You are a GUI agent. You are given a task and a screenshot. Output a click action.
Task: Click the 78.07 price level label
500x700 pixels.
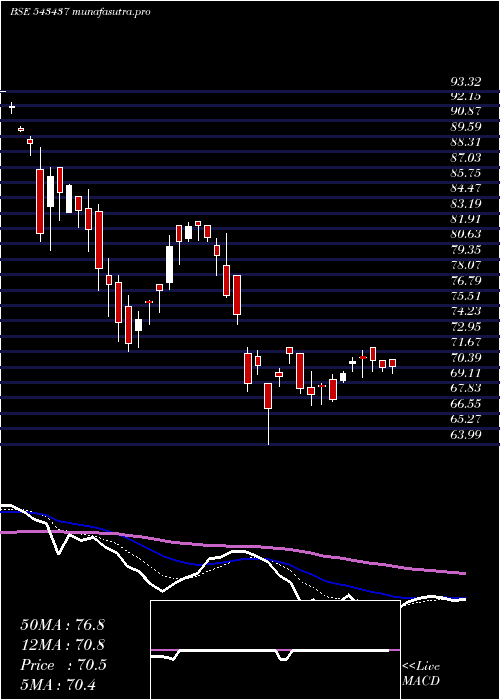pyautogui.click(x=466, y=265)
